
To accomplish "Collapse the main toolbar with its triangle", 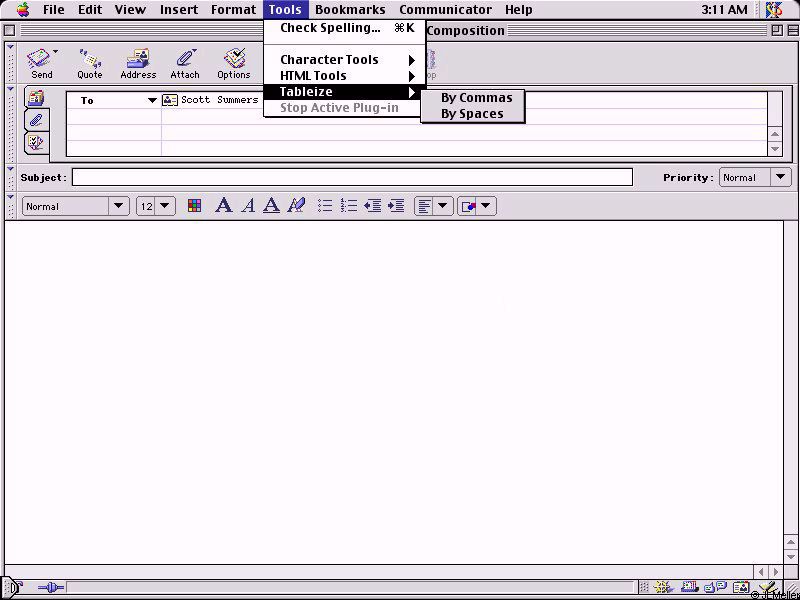I will pyautogui.click(x=10, y=48).
